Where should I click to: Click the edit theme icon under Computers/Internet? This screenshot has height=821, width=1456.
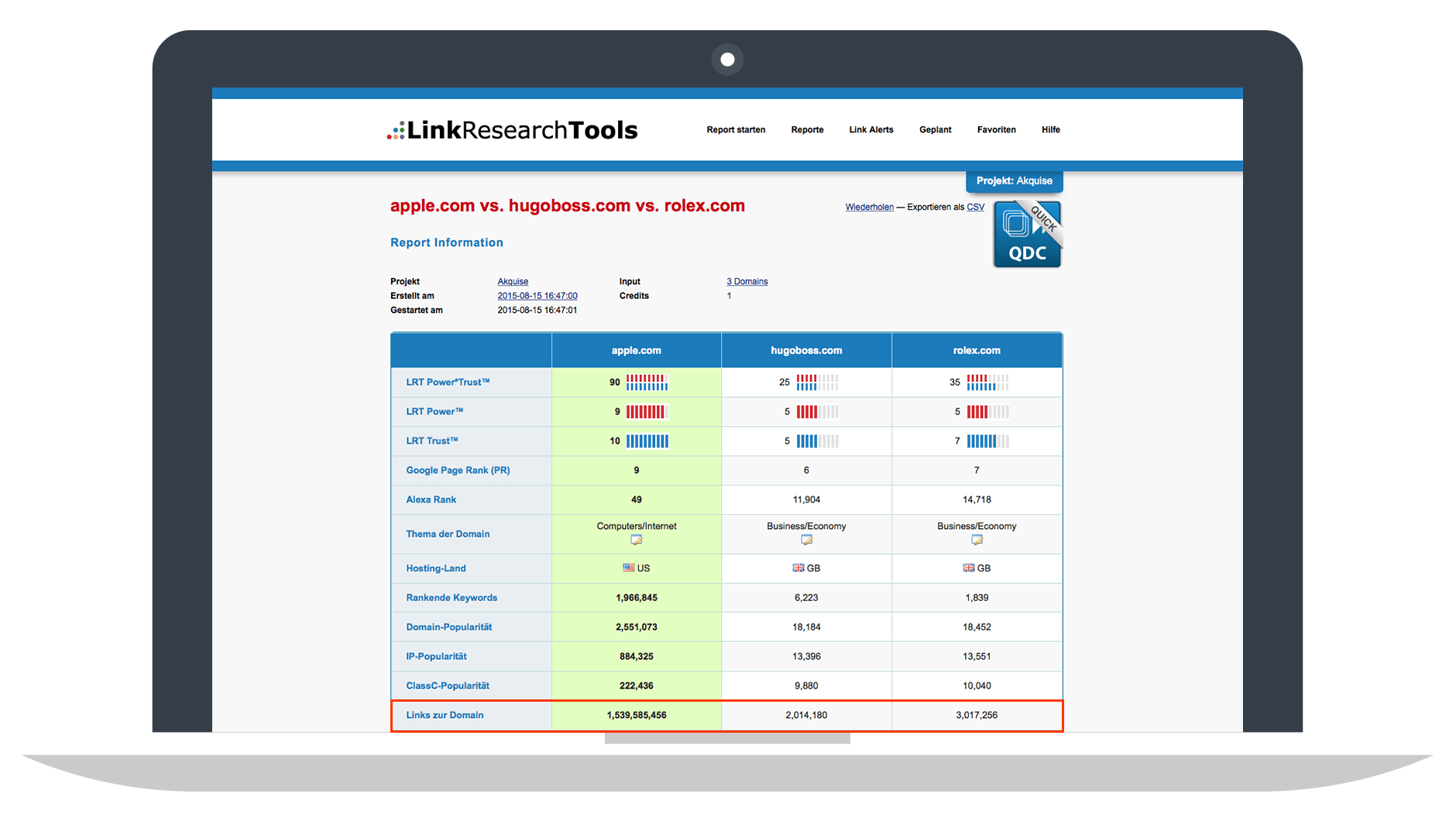637,540
